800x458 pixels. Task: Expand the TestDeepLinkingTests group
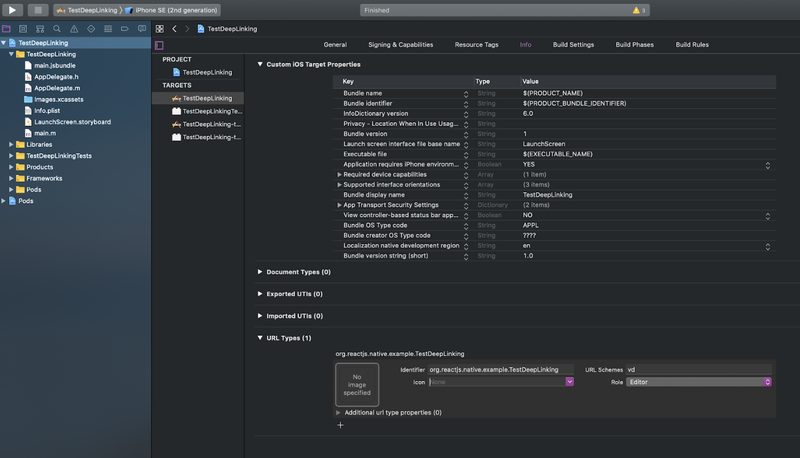pos(11,156)
